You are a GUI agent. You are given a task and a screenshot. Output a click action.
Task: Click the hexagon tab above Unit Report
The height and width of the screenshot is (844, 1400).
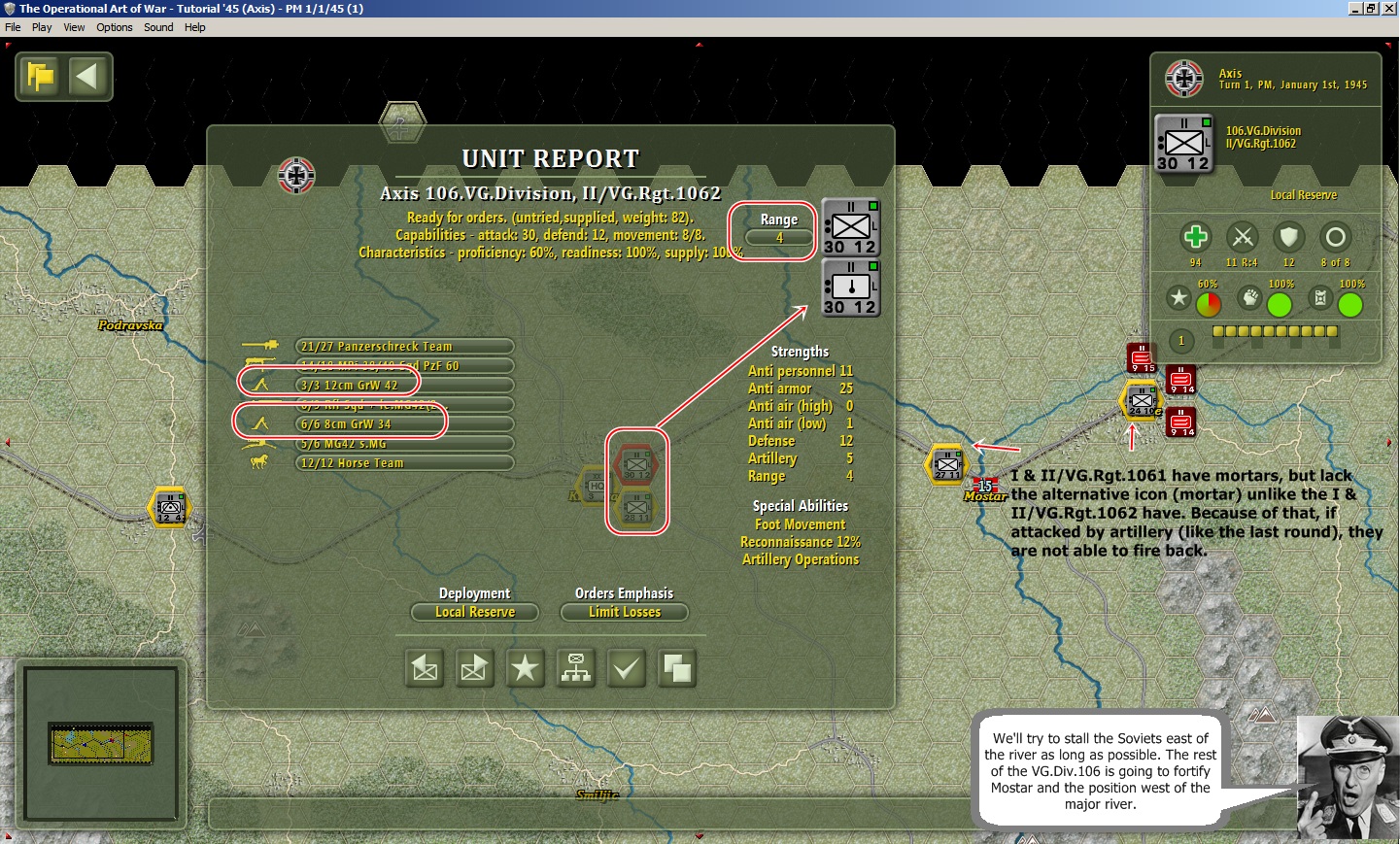pyautogui.click(x=401, y=122)
